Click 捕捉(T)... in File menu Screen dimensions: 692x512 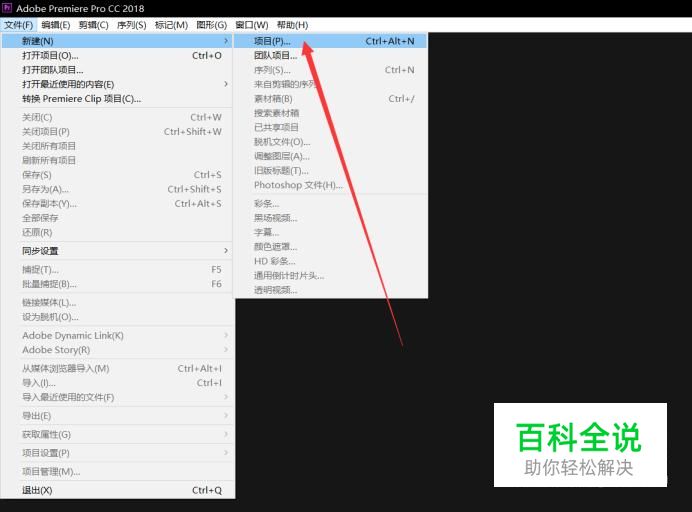tap(117, 270)
